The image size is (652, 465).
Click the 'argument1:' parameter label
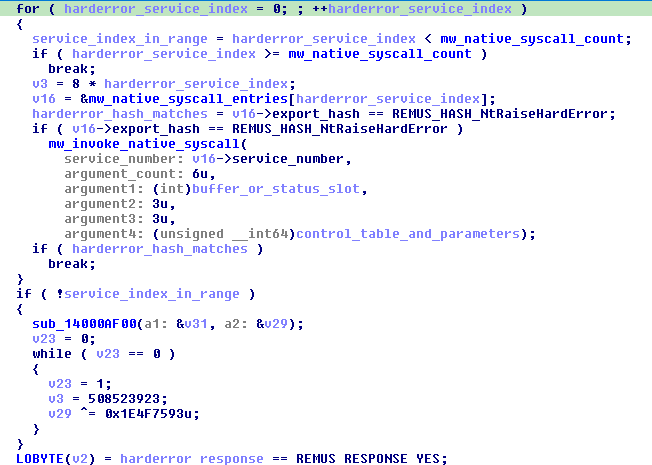(x=104, y=188)
